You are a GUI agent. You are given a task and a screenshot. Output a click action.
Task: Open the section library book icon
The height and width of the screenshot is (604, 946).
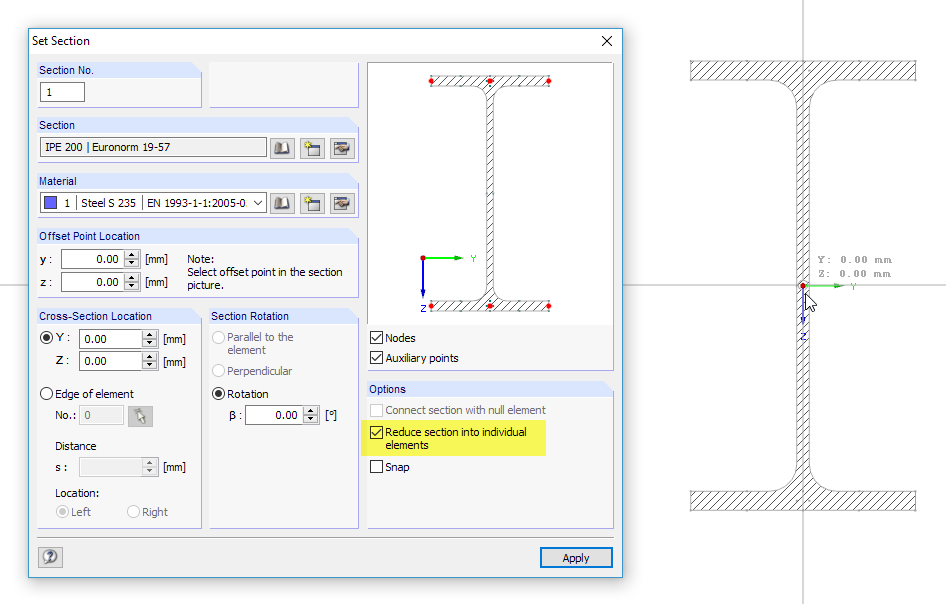(x=282, y=148)
